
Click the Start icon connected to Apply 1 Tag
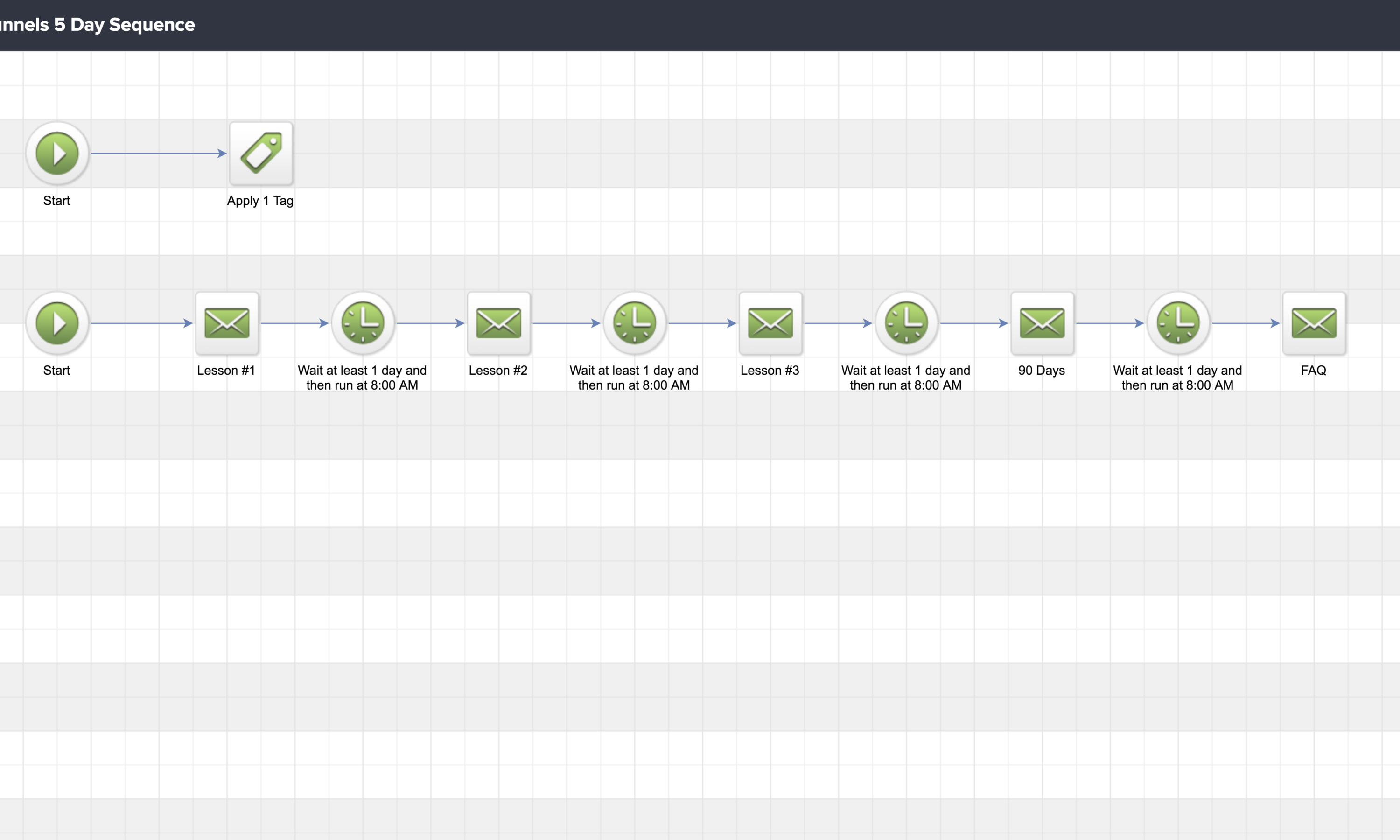coord(57,154)
